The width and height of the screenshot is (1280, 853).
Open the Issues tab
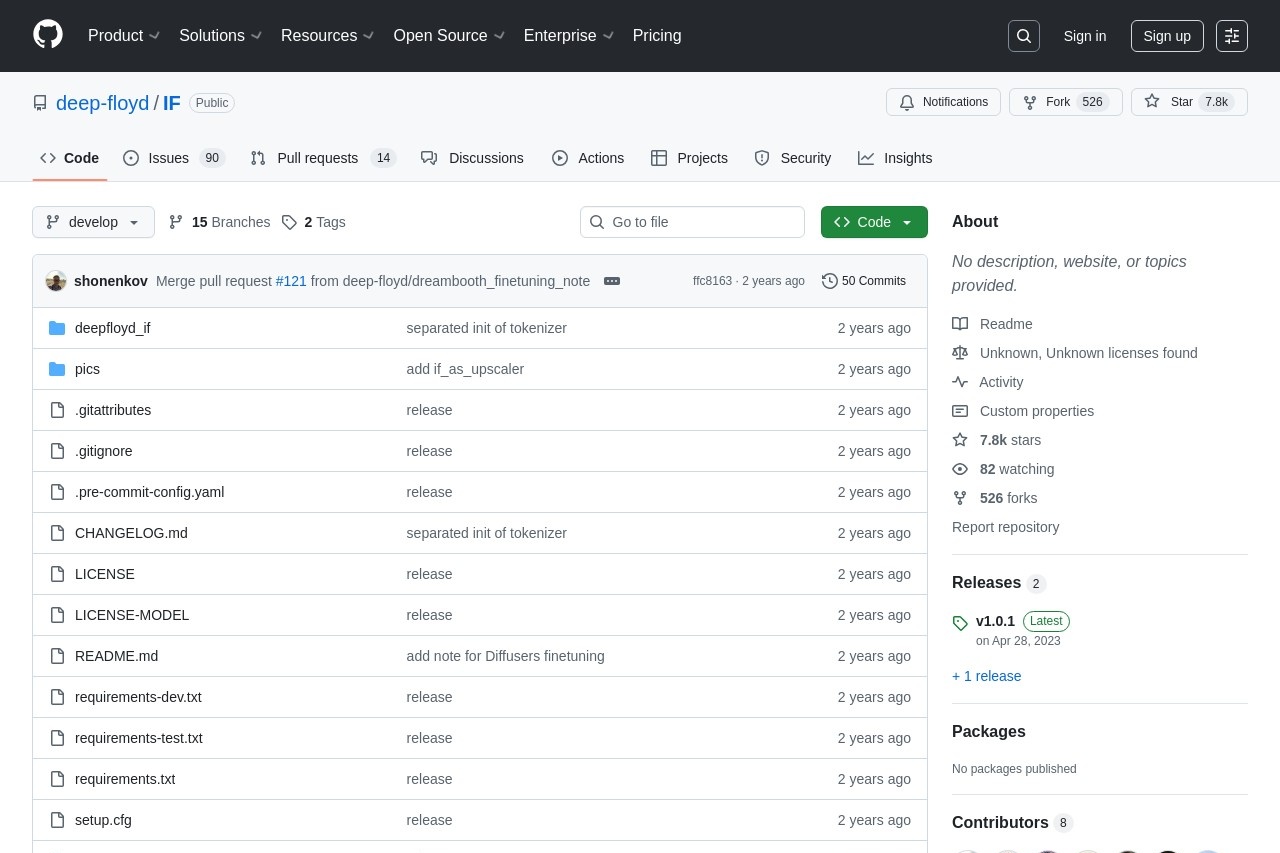[x=174, y=158]
